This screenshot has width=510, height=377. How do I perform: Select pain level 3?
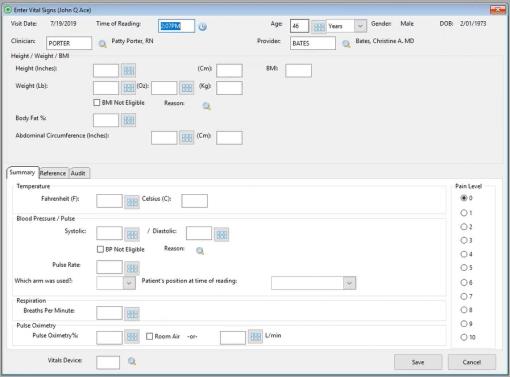tap(464, 240)
